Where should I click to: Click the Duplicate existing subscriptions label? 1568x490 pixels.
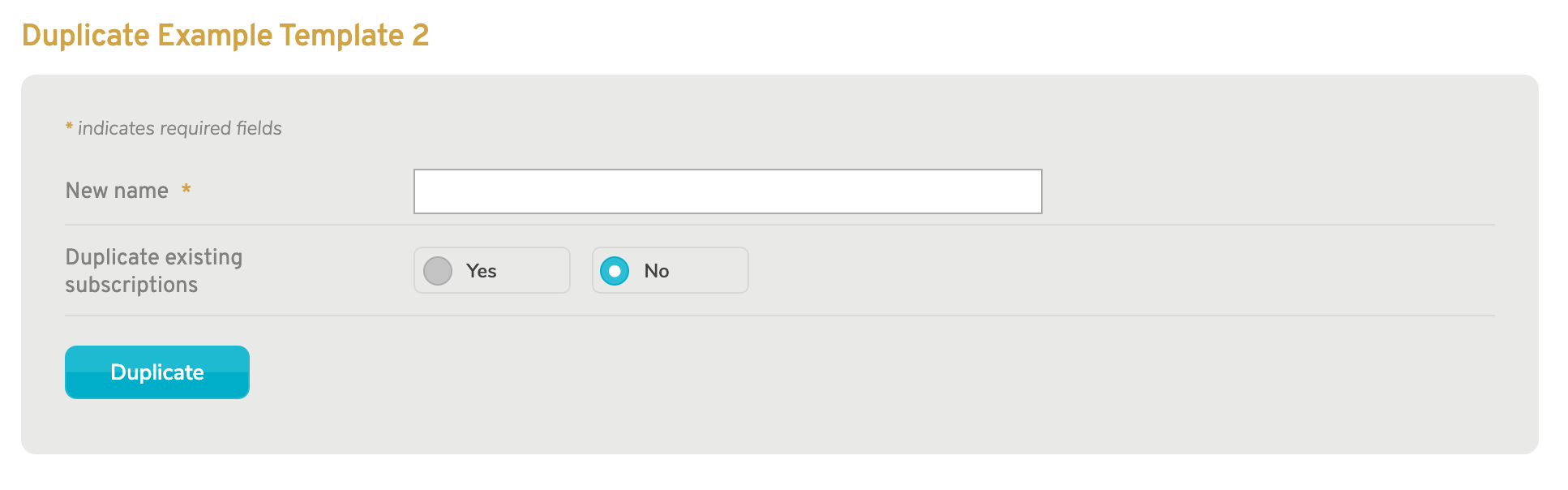[x=153, y=270]
